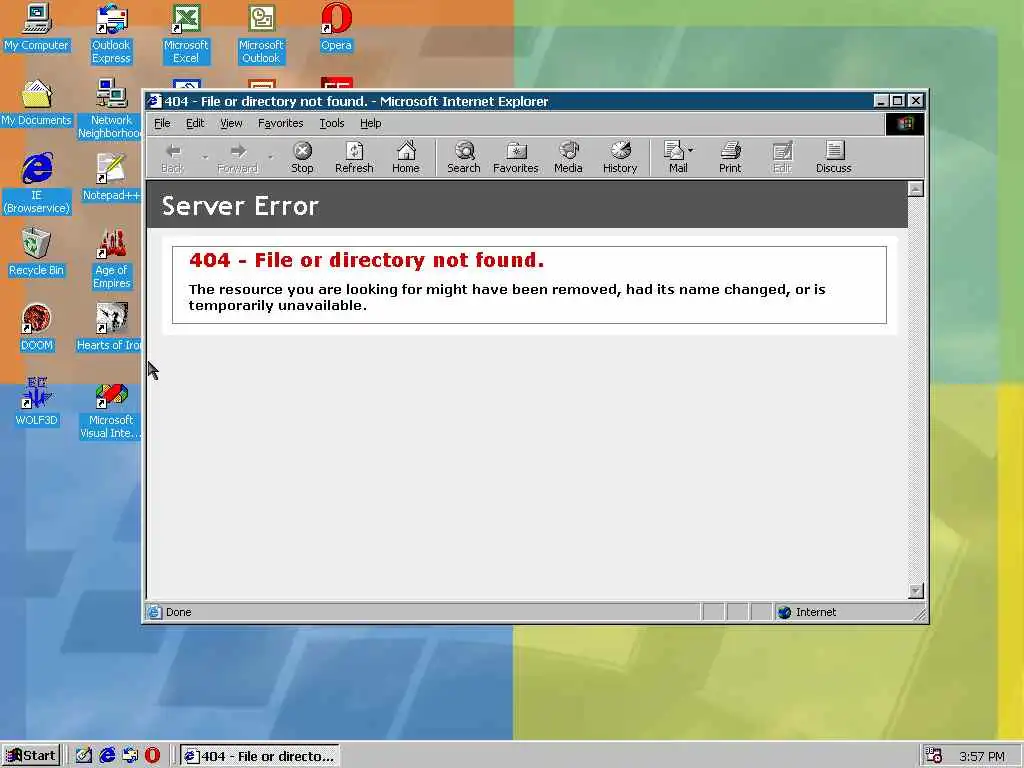The image size is (1024, 768).
Task: Open the Edit menu in menu bar
Action: coord(195,123)
